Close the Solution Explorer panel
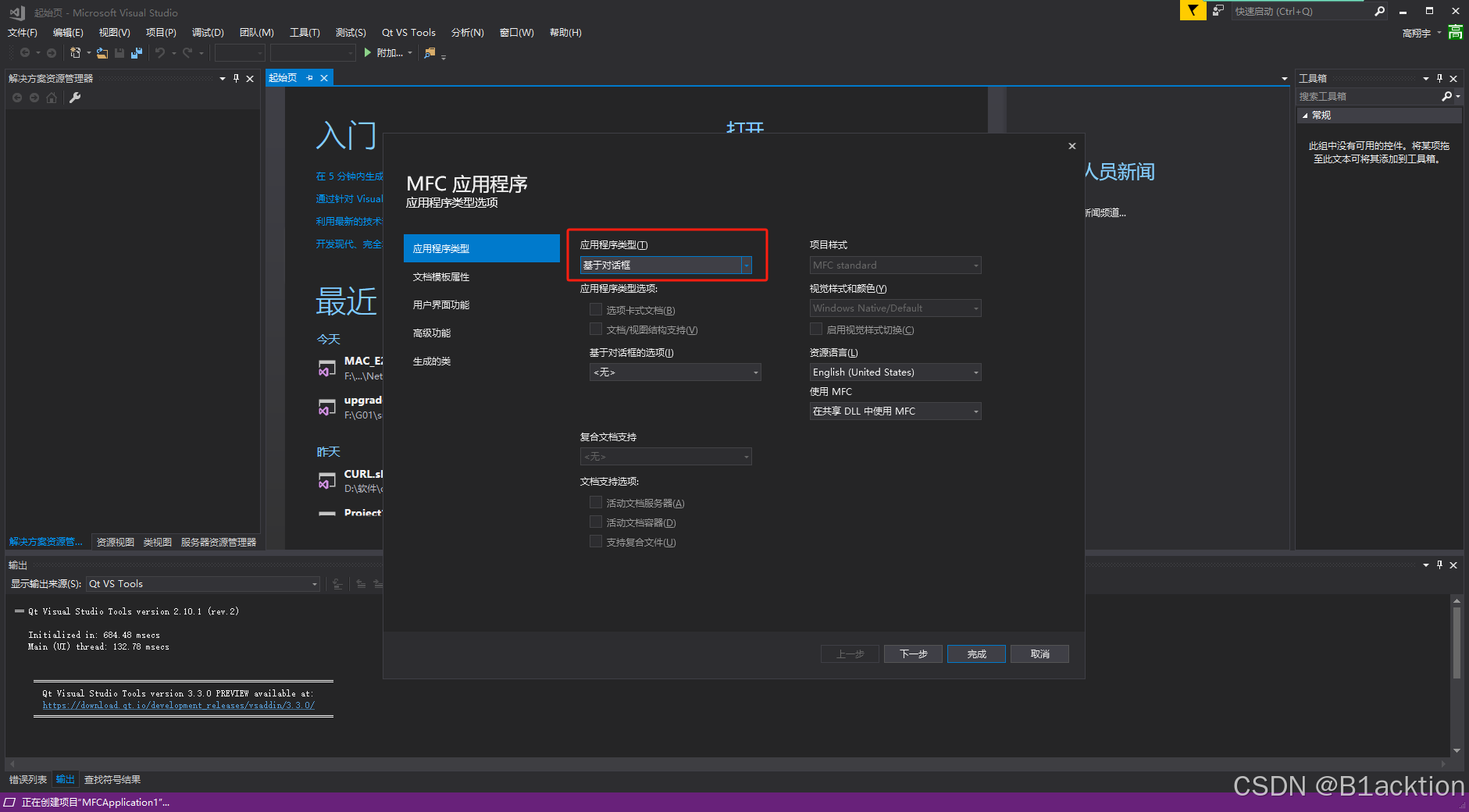Screen dimensions: 1469x812 point(250,78)
